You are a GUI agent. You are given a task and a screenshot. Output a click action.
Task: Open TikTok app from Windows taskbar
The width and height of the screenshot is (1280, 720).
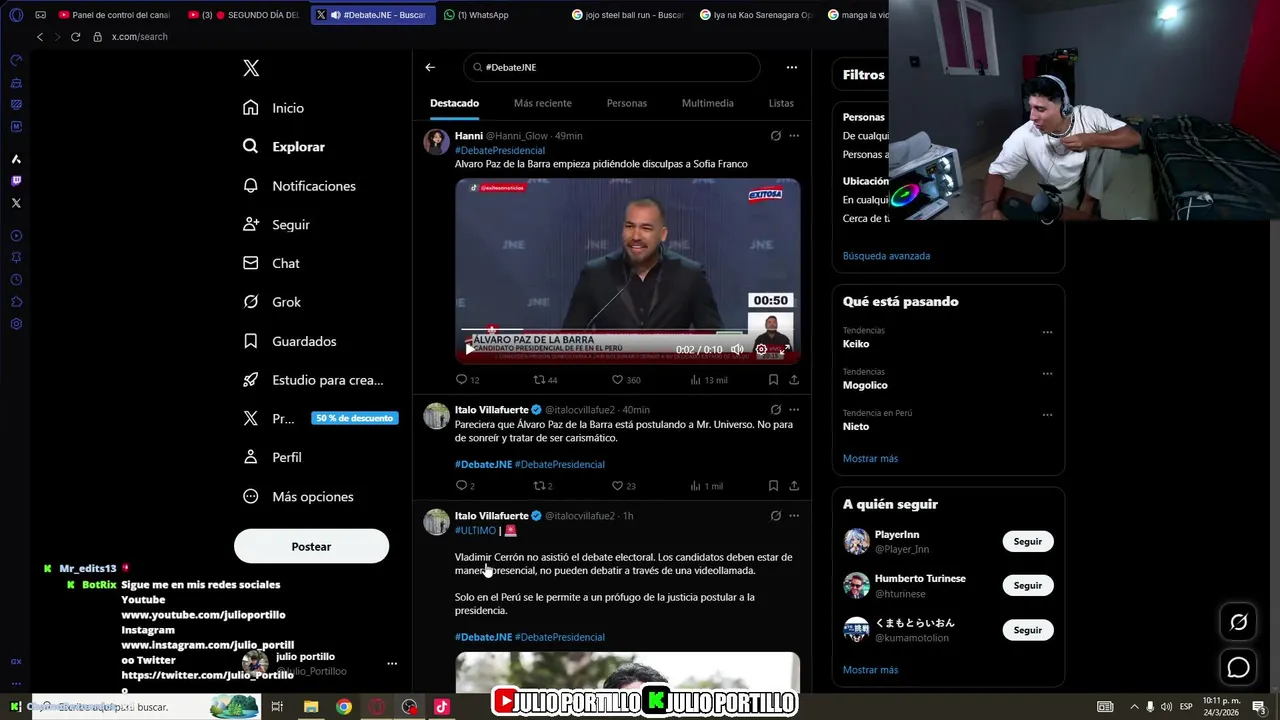442,707
